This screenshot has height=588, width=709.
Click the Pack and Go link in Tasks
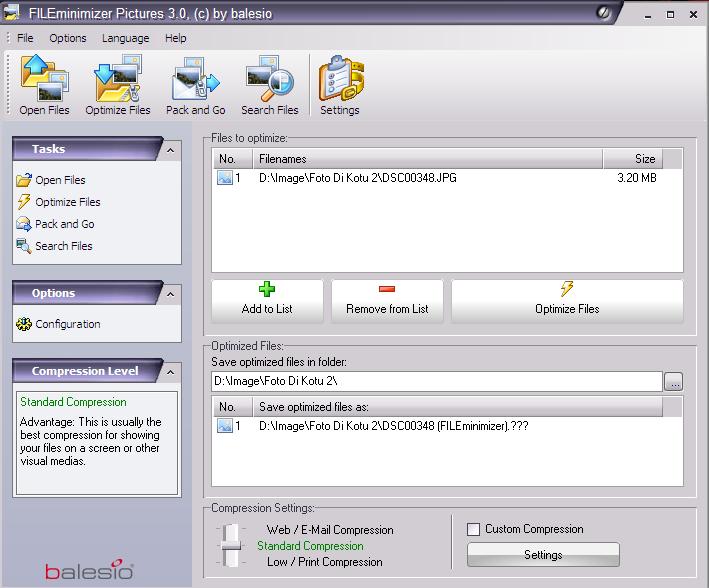[x=65, y=224]
